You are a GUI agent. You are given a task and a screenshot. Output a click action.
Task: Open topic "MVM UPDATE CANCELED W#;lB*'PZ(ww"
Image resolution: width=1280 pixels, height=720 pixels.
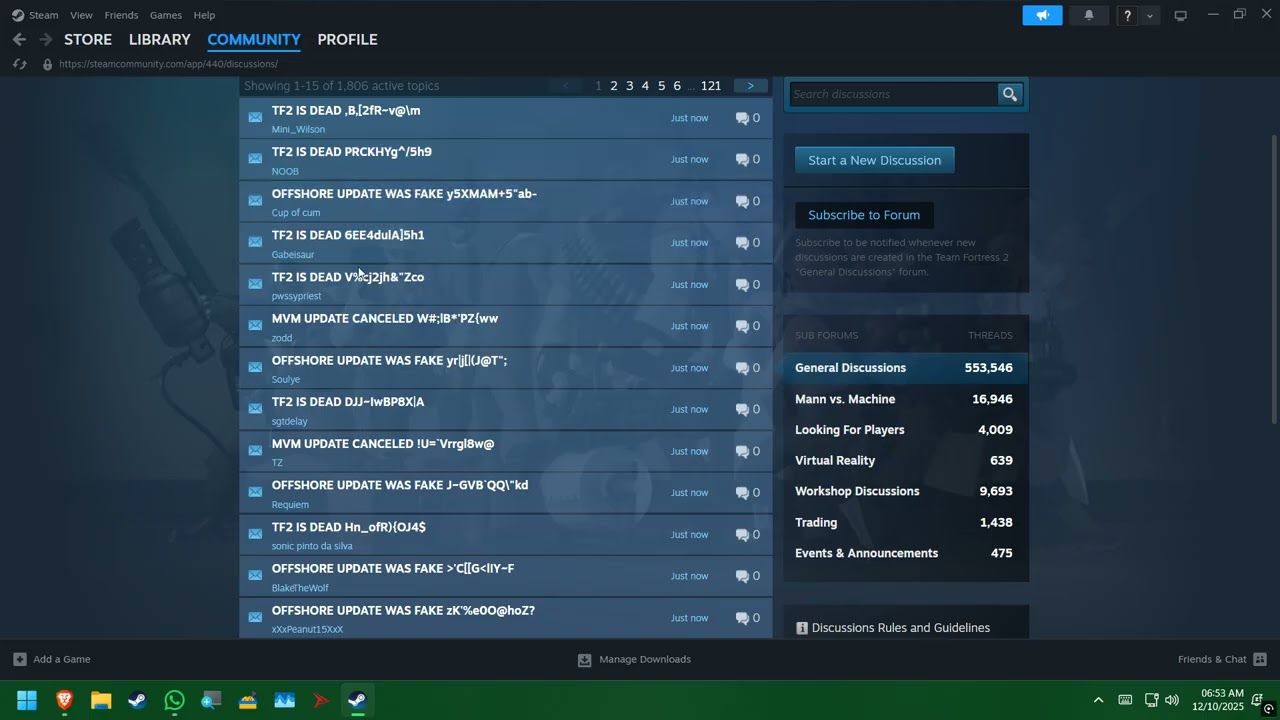pos(385,319)
